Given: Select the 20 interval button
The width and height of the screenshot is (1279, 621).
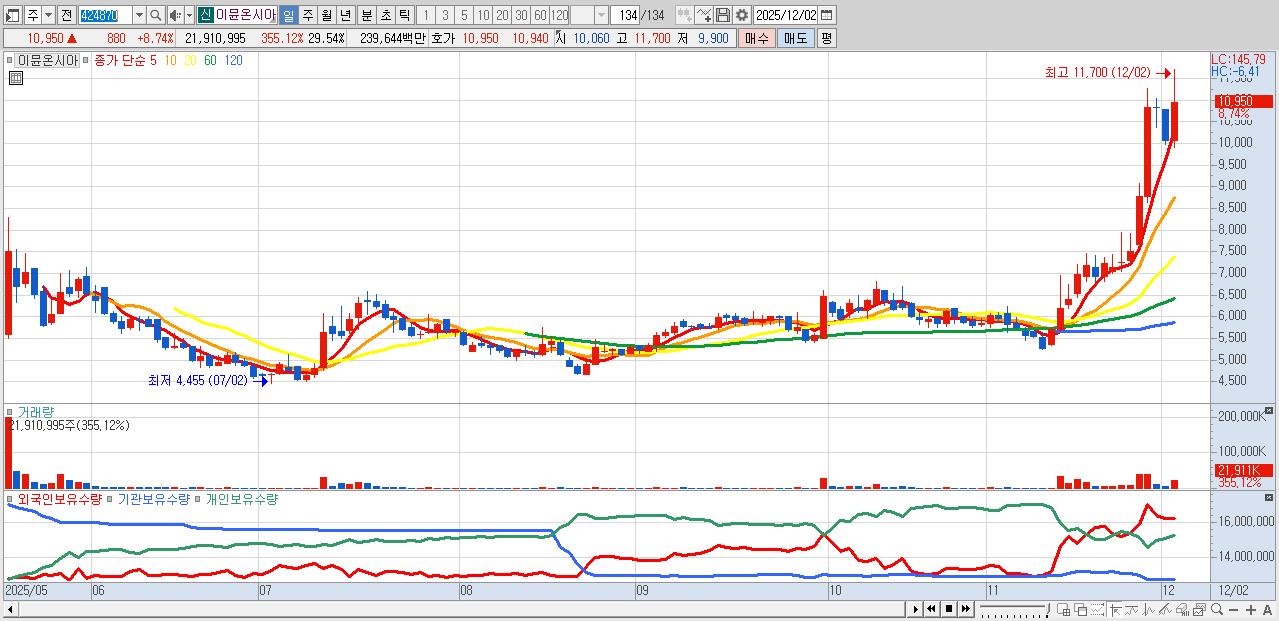Looking at the screenshot, I should pyautogui.click(x=502, y=15).
